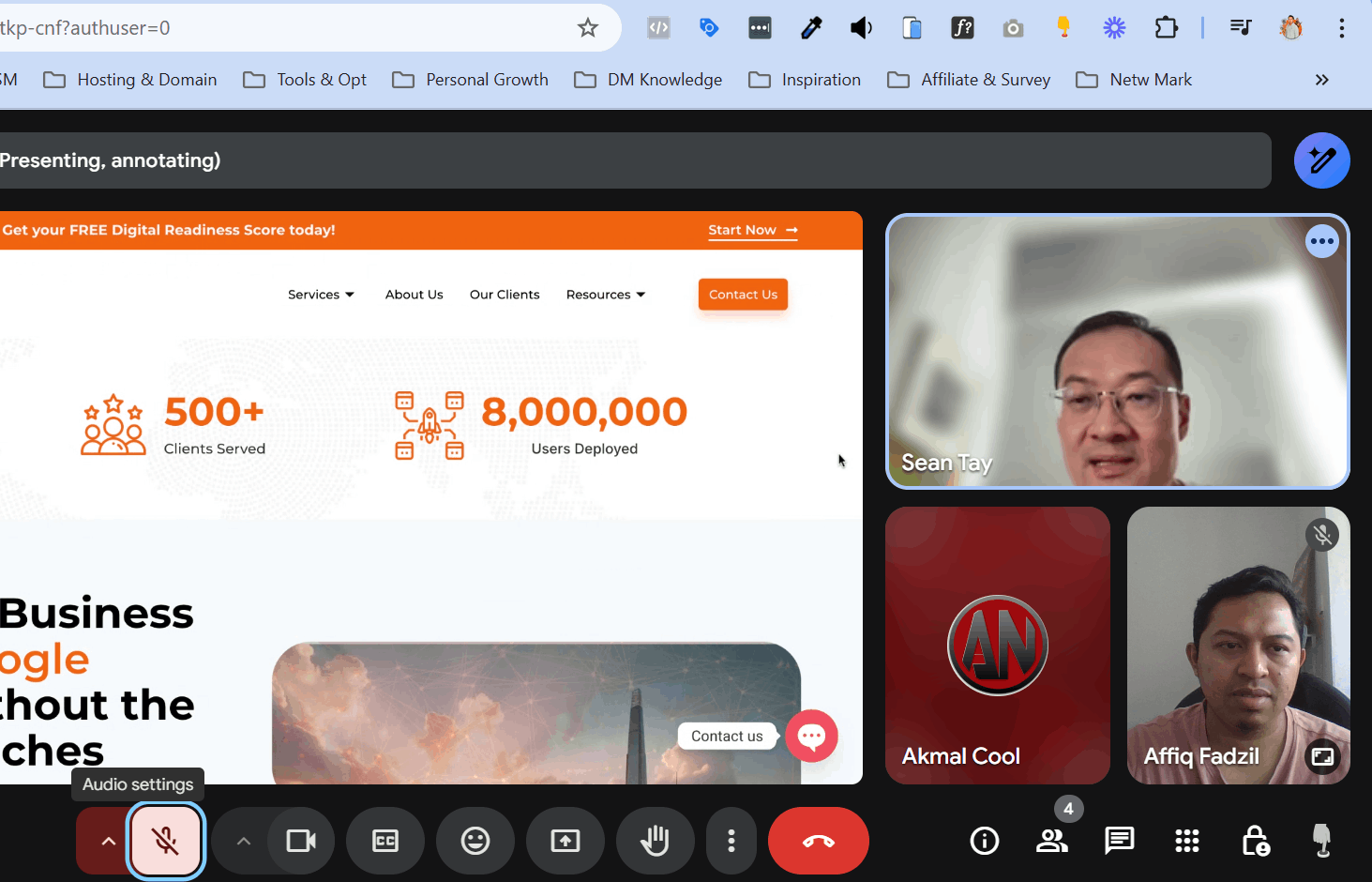Click the microphone stand icon in Meet's bar

click(x=1322, y=841)
